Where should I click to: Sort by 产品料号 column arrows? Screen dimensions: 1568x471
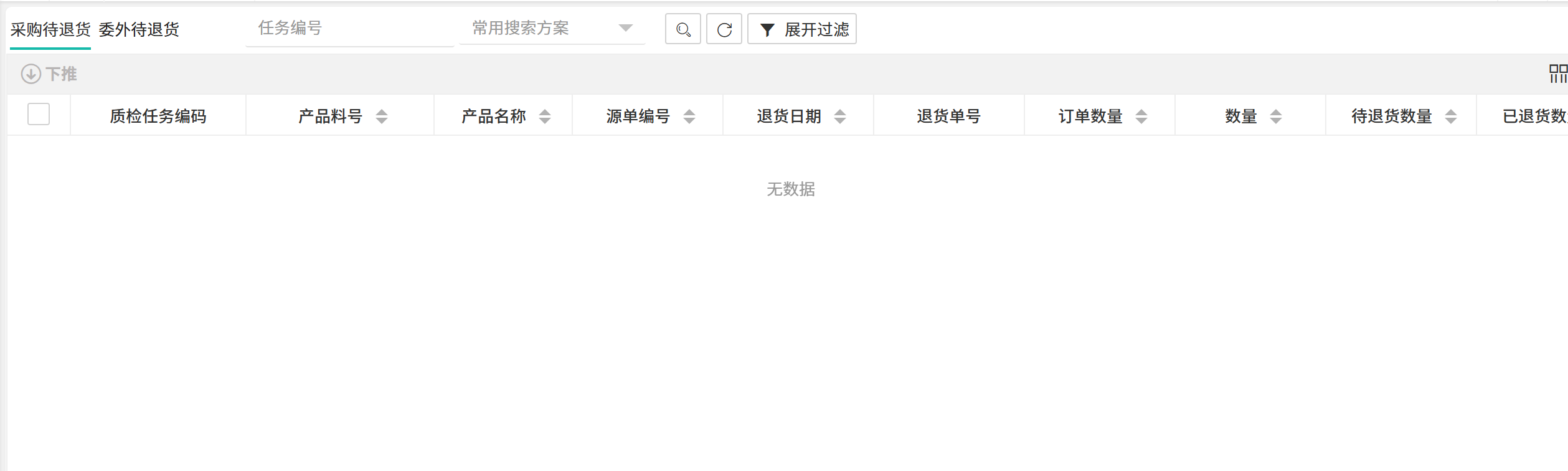coord(382,117)
